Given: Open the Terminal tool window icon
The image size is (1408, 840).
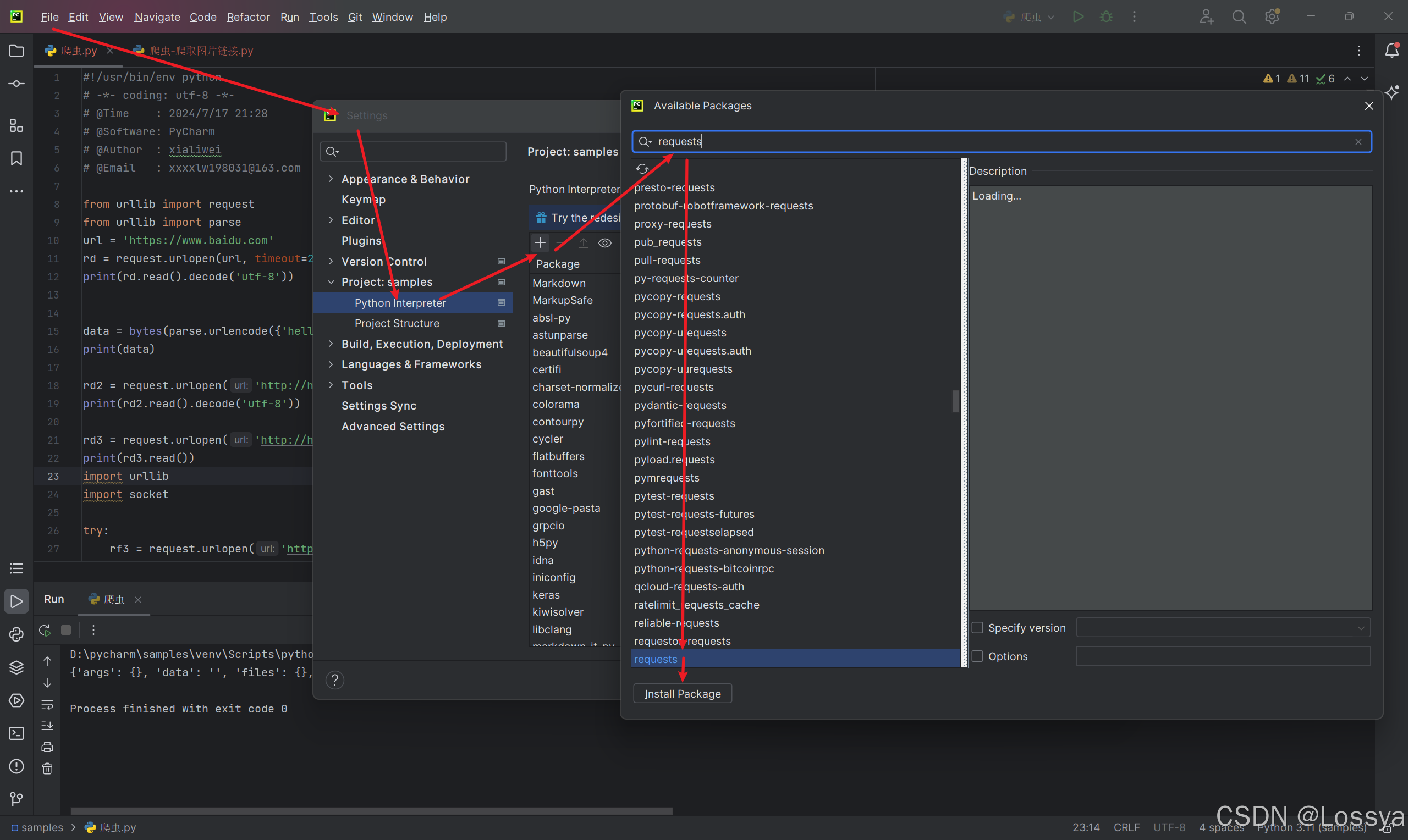Looking at the screenshot, I should click(x=16, y=733).
